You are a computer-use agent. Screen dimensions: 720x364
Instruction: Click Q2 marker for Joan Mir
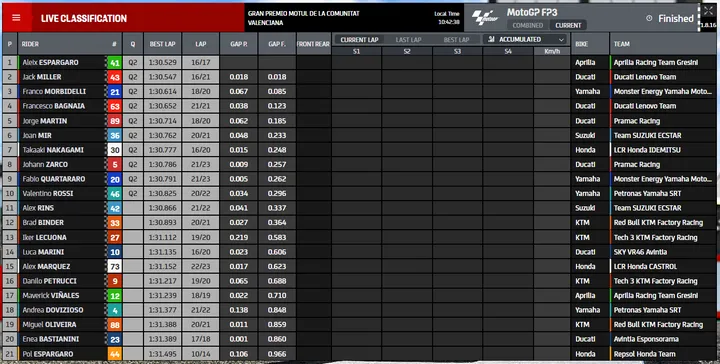133,135
